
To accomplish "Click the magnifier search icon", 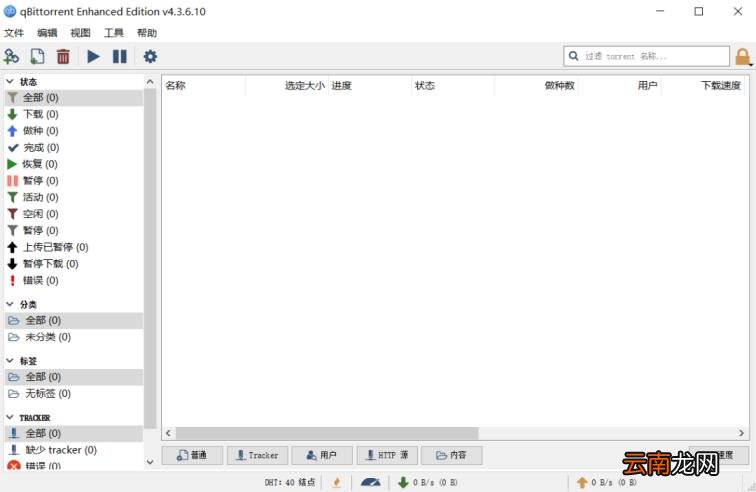I will pos(573,56).
